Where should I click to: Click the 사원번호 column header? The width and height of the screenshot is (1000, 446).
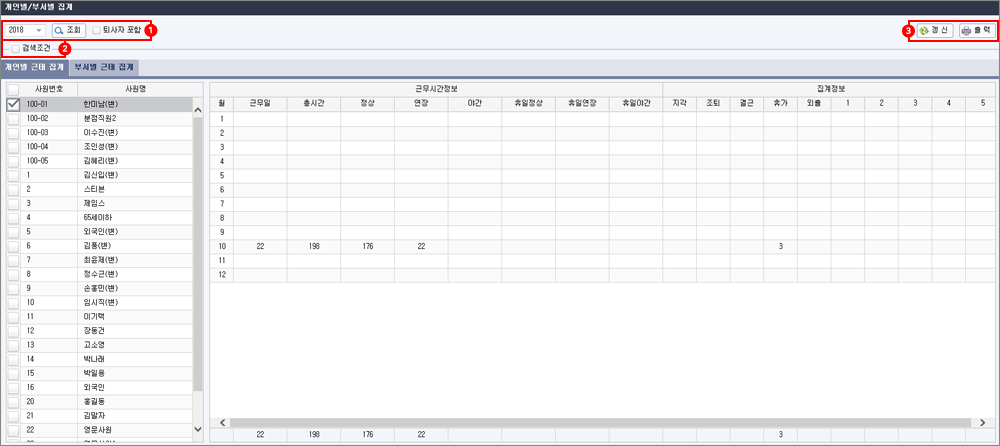pyautogui.click(x=49, y=89)
